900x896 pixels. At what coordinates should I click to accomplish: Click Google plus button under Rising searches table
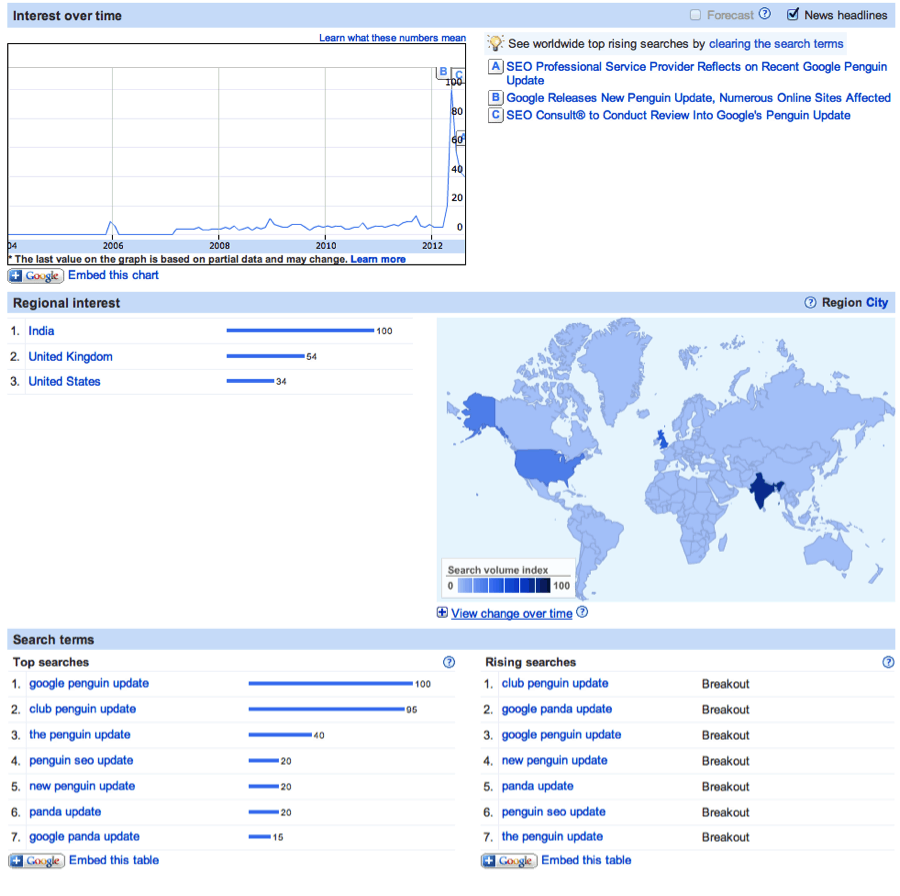coord(509,860)
